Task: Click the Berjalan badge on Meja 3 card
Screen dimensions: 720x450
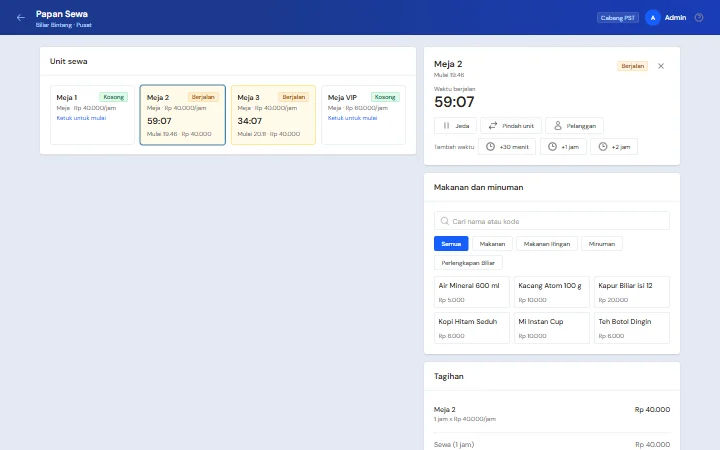Action: 293,97
